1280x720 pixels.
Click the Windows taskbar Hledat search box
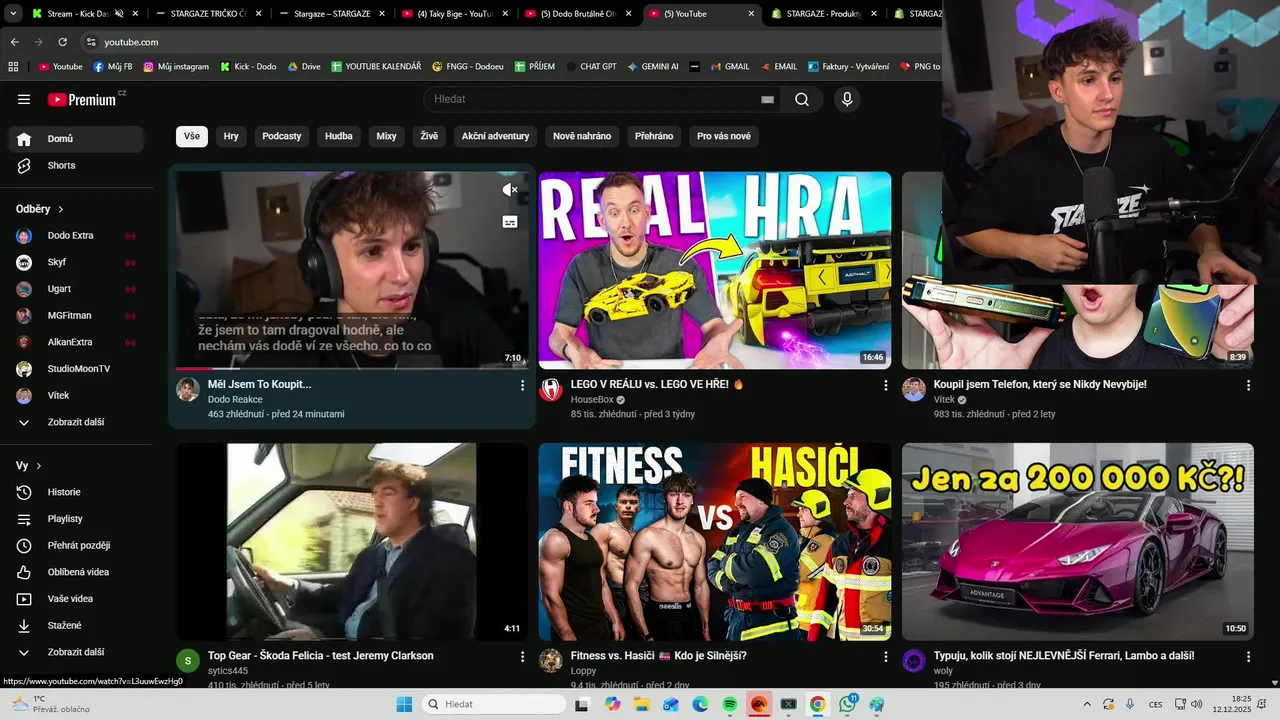(x=494, y=704)
